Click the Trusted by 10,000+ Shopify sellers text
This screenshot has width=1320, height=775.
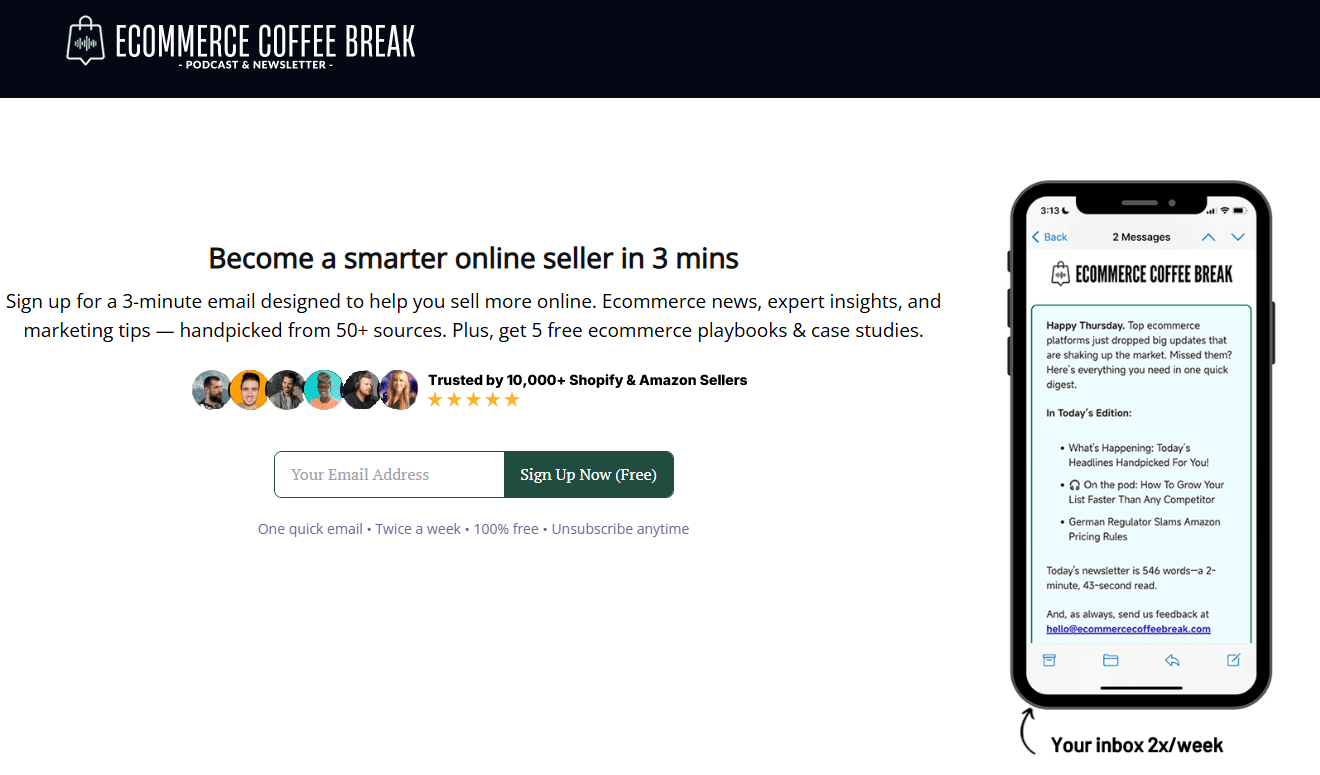pos(587,380)
